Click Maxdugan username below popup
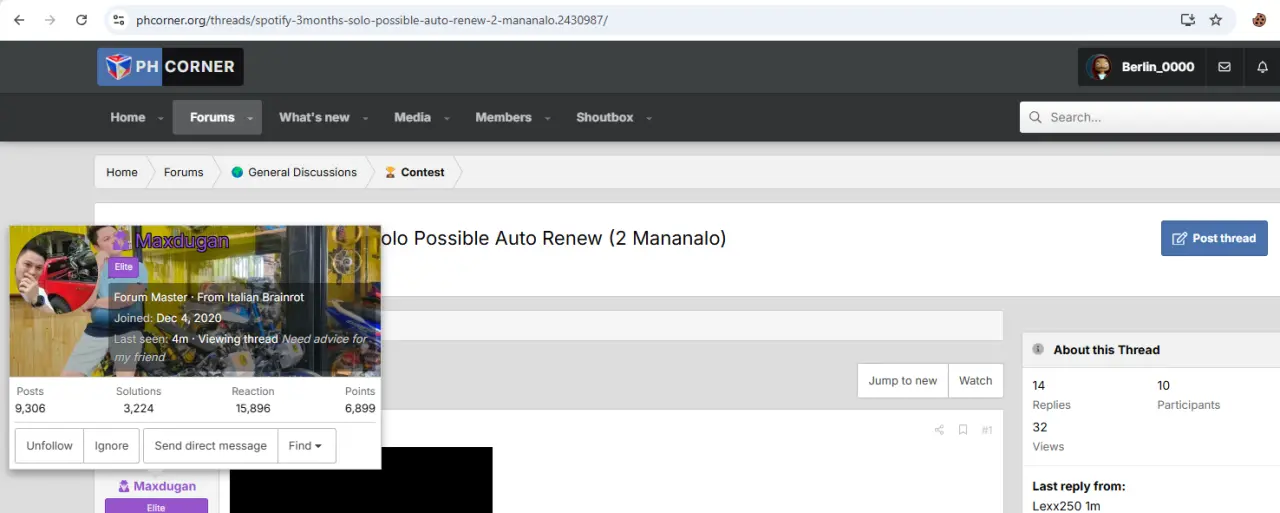This screenshot has height=513, width=1280. point(164,486)
